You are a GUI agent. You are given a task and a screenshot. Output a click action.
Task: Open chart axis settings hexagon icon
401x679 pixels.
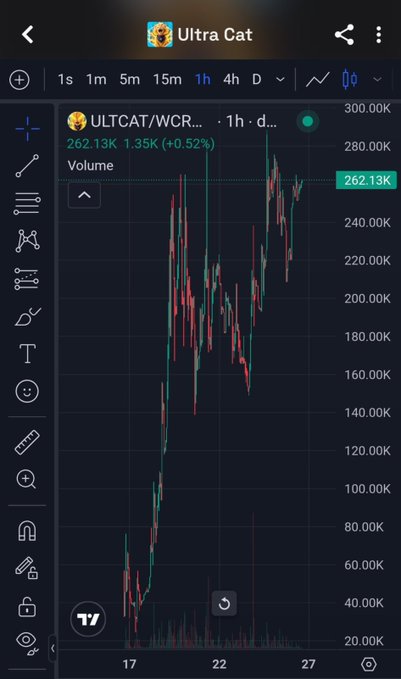coord(369,664)
